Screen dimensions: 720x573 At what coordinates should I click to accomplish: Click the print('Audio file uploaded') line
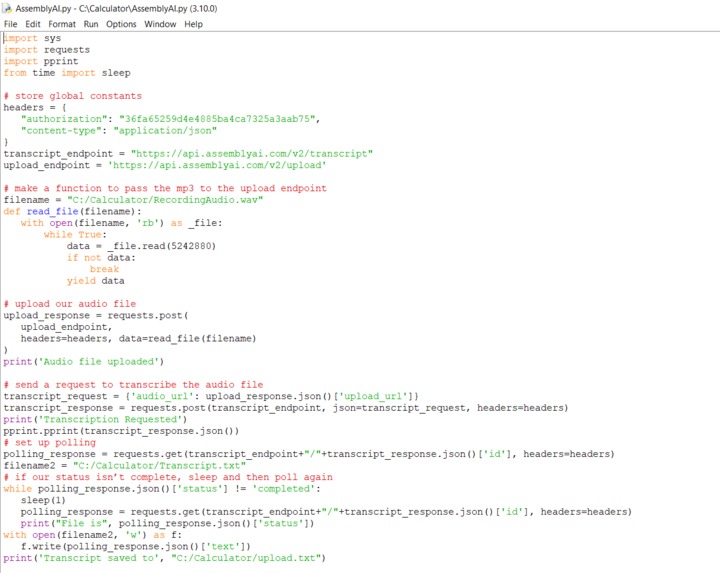[84, 362]
